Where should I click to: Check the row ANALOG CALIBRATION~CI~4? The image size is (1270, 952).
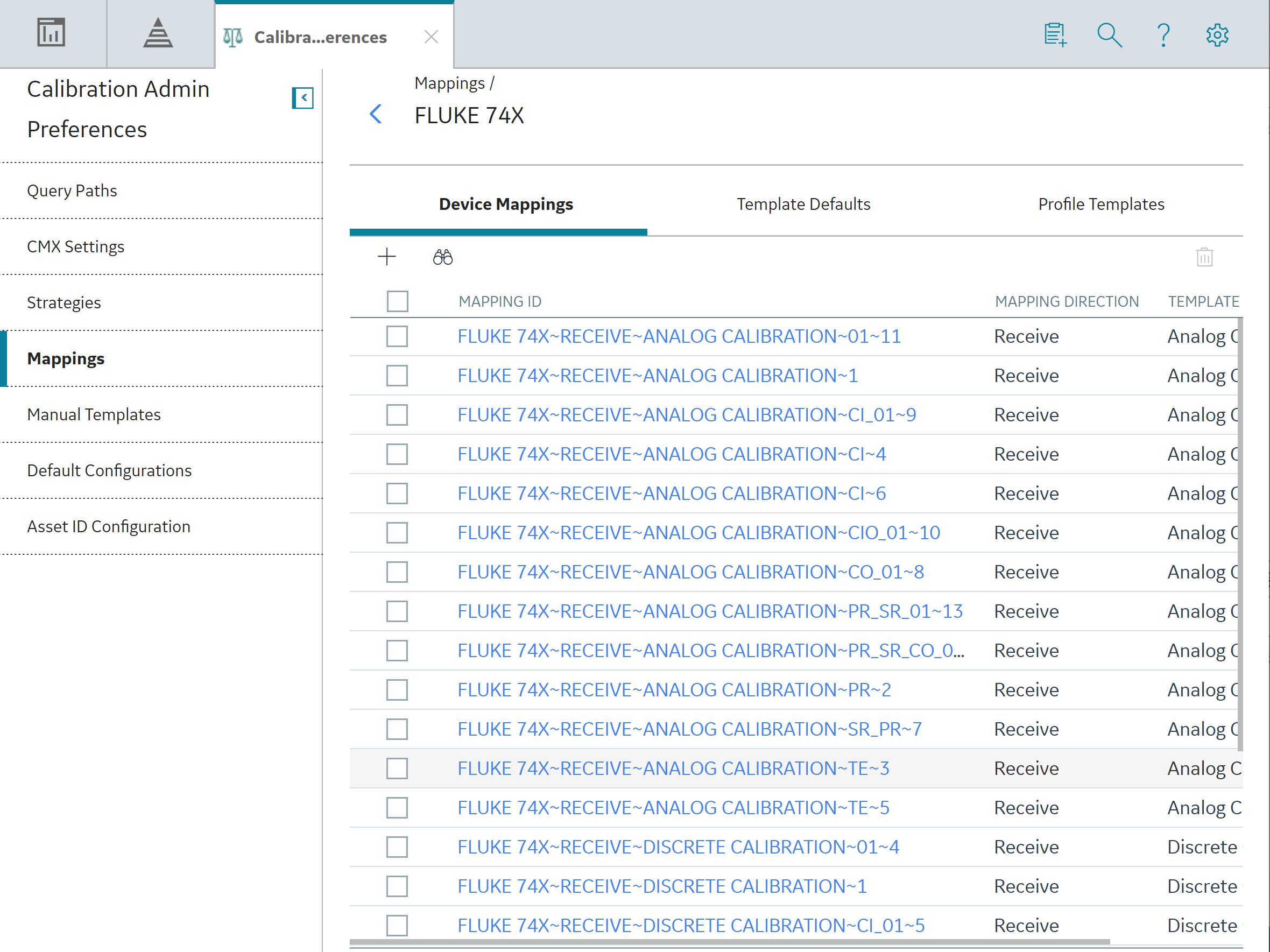[x=397, y=455]
